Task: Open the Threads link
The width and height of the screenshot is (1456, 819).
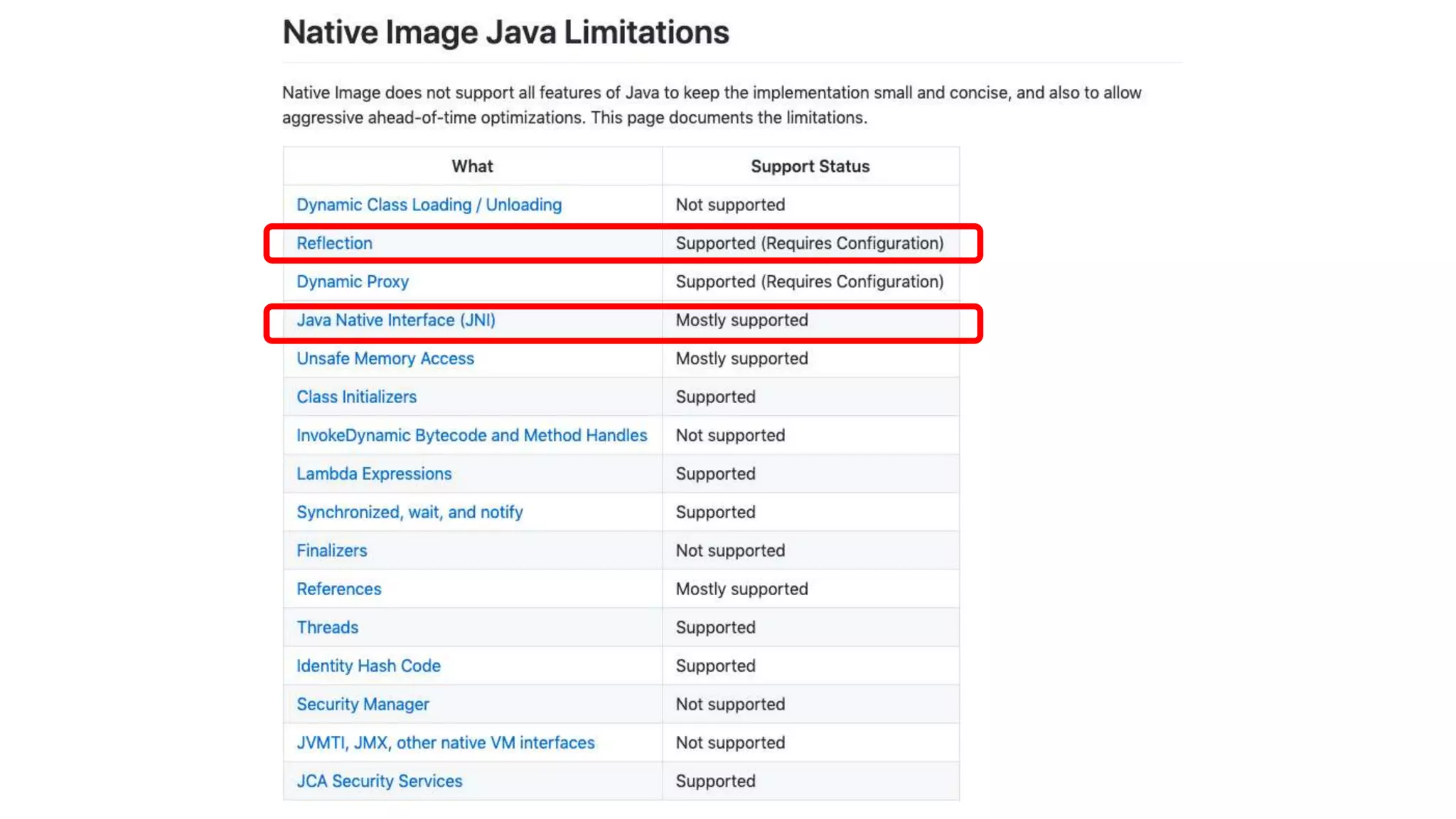Action: point(327,627)
